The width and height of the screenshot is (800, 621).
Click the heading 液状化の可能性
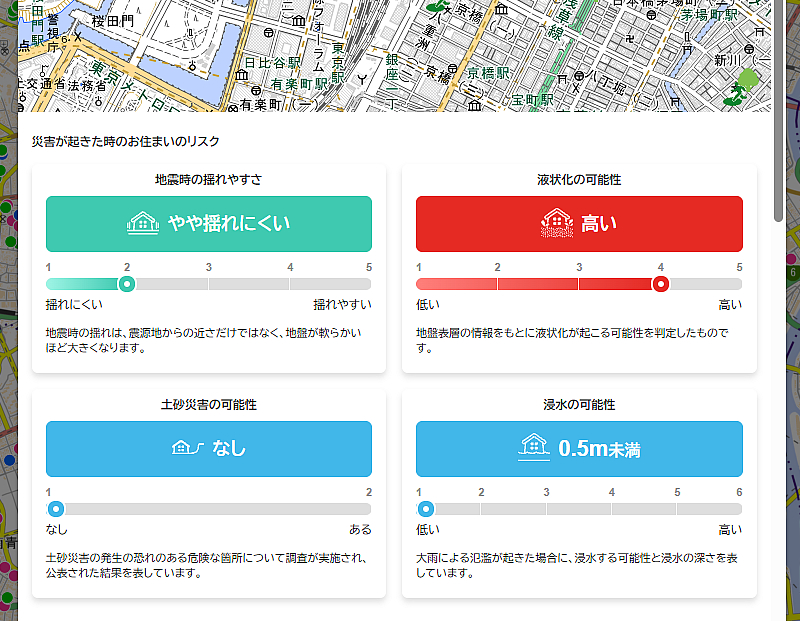(x=579, y=180)
